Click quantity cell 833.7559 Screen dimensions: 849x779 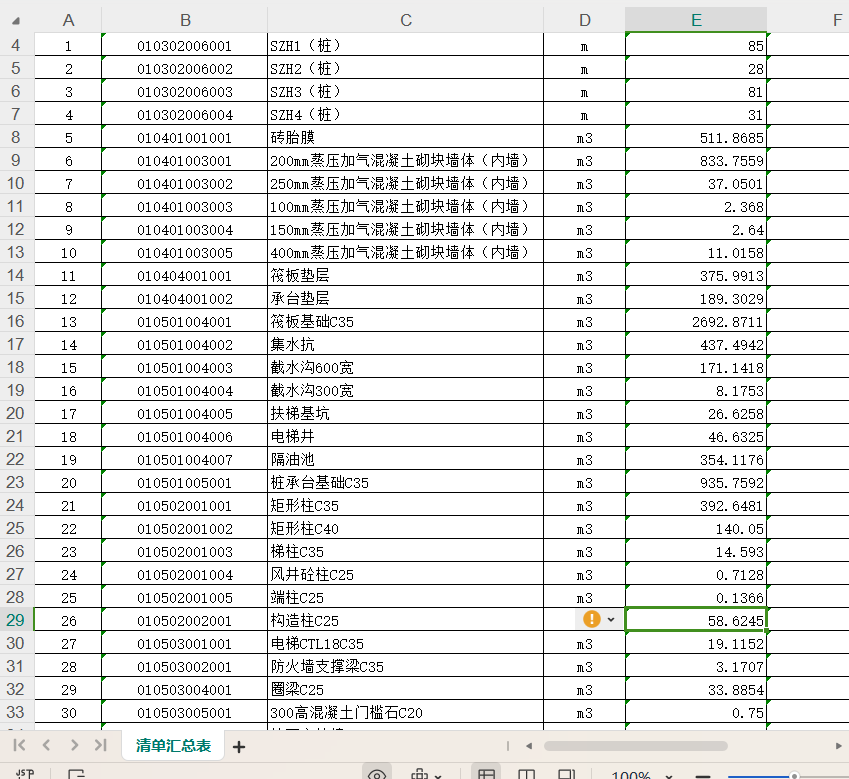[x=696, y=160]
